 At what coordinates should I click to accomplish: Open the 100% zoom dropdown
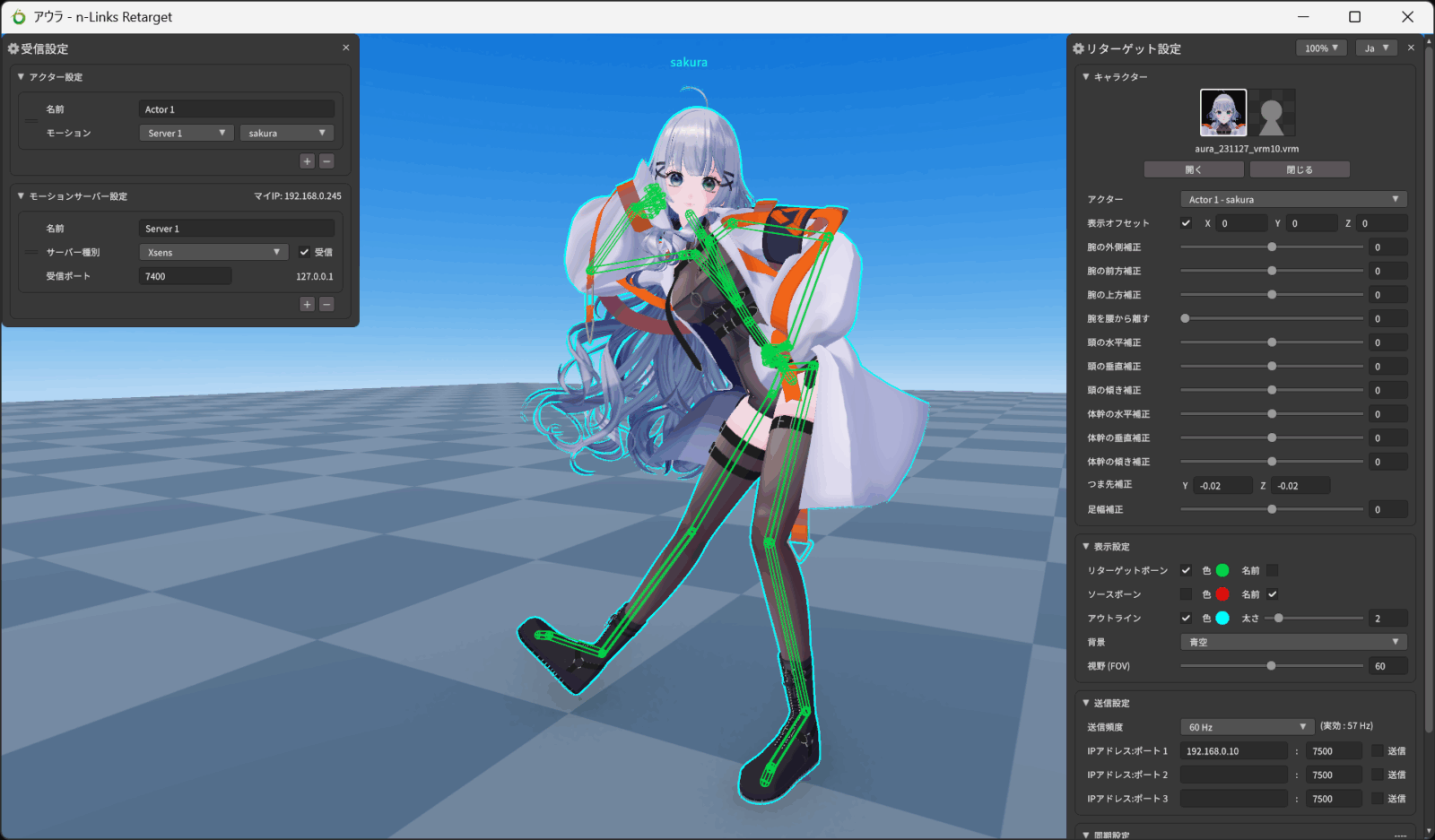[x=1321, y=48]
